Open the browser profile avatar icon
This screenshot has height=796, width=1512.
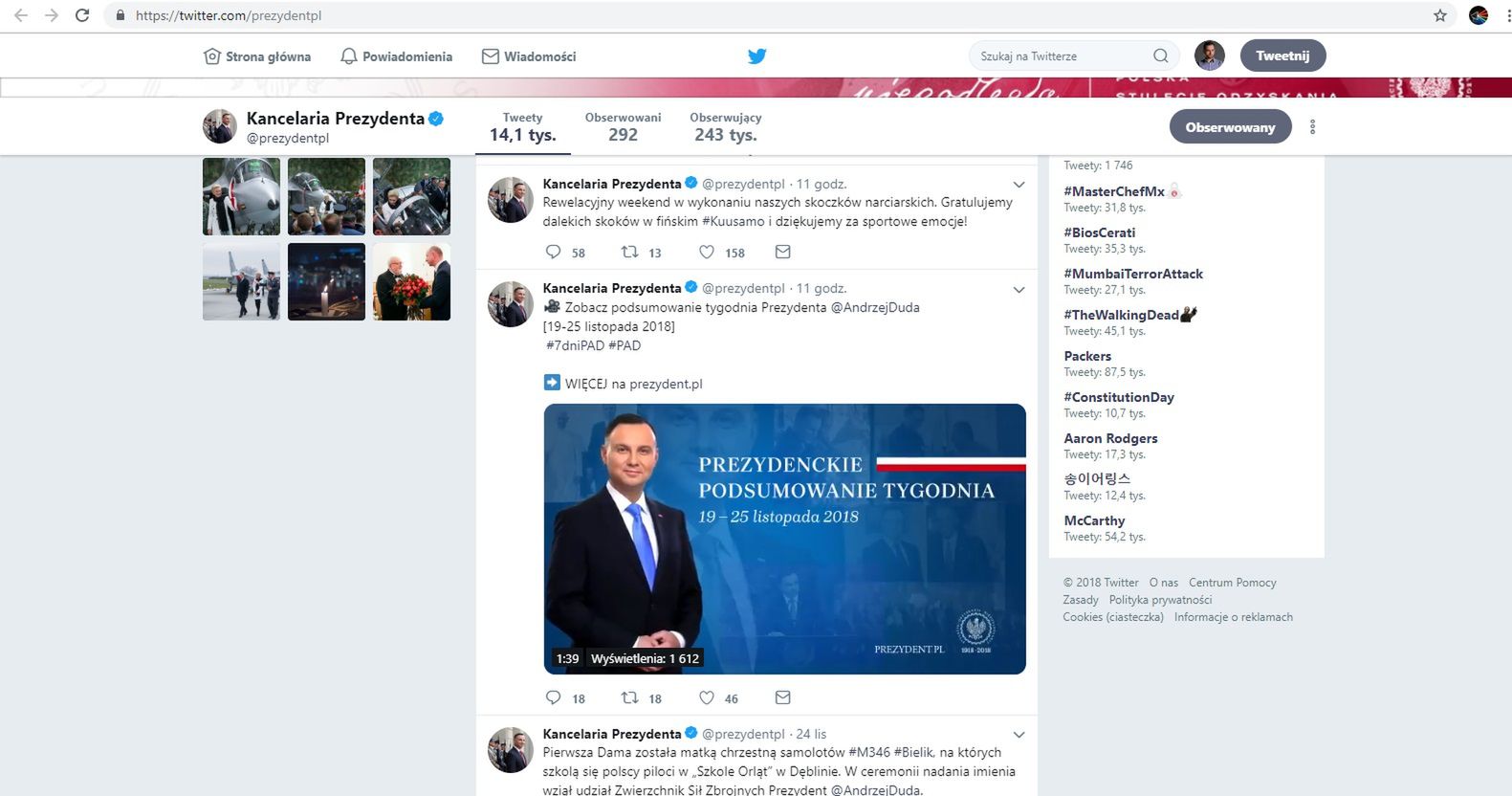pyautogui.click(x=1479, y=15)
